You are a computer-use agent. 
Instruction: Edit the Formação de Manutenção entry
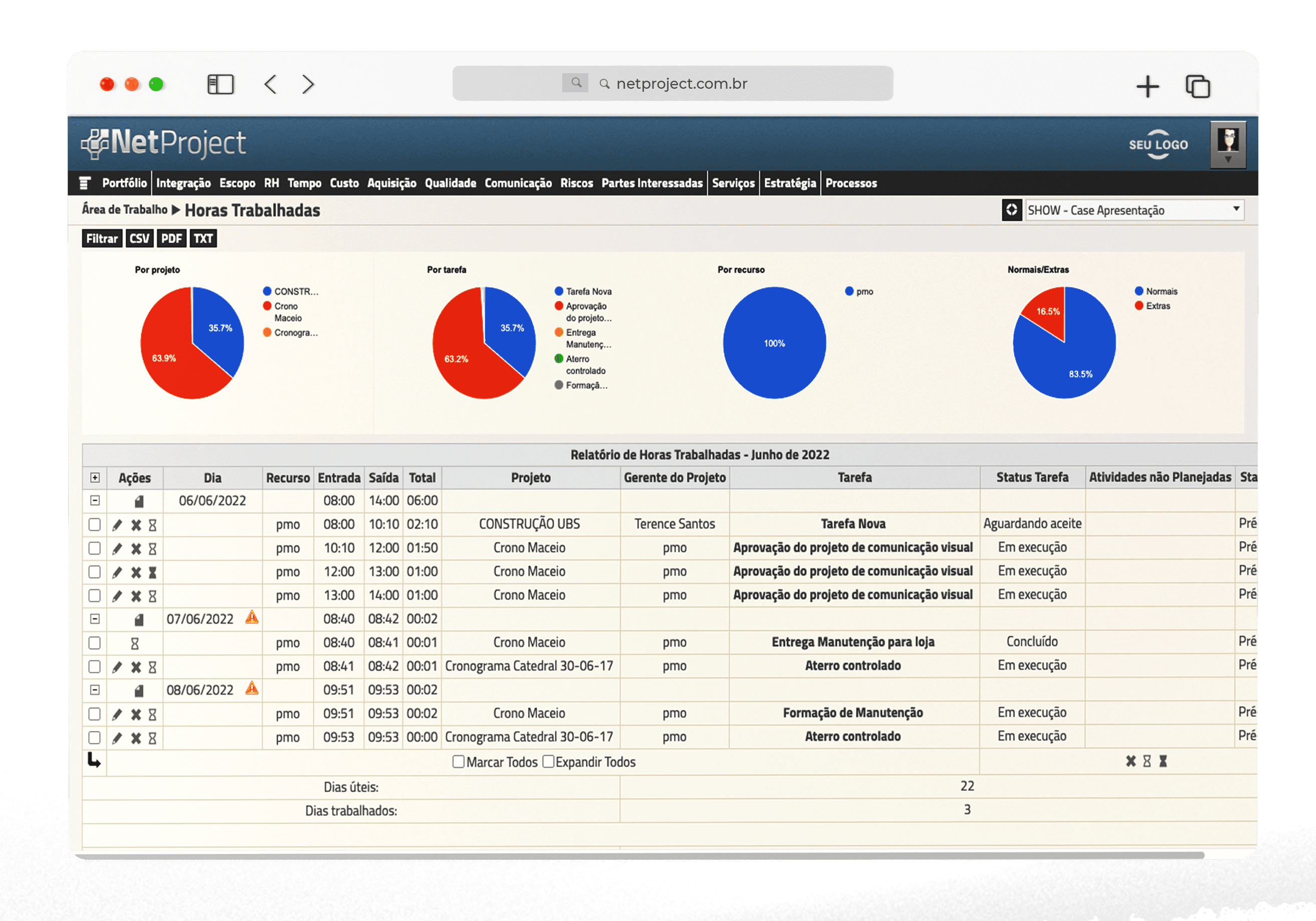pos(117,714)
